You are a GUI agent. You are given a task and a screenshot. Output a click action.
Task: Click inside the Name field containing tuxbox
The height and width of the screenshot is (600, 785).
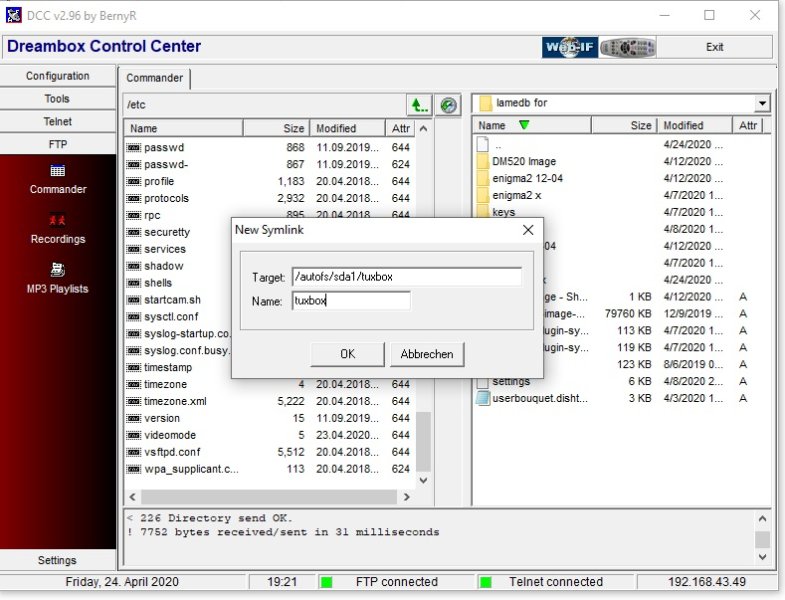coord(351,301)
